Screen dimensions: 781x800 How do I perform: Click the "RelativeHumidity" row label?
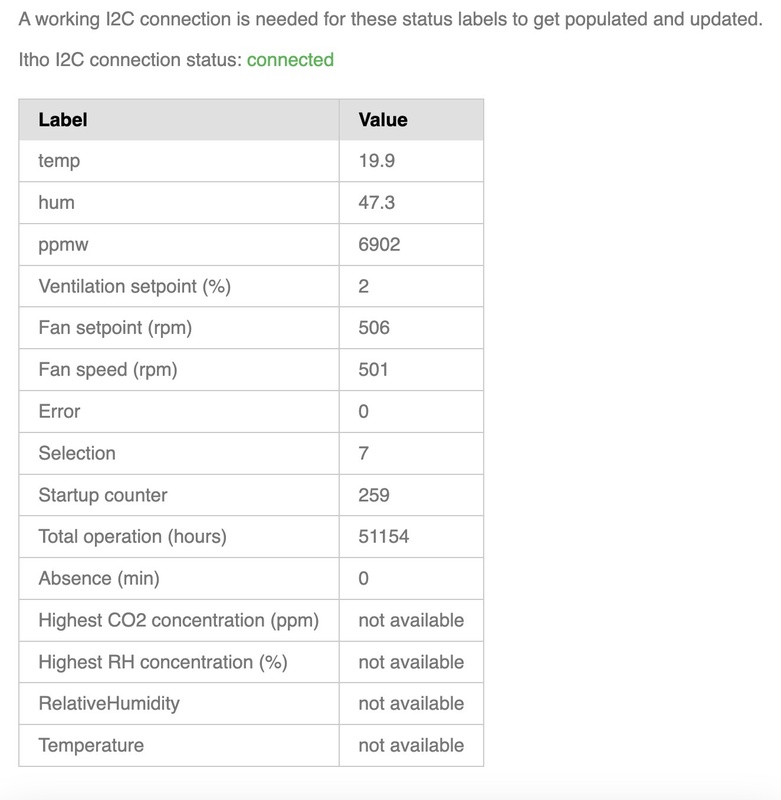109,703
